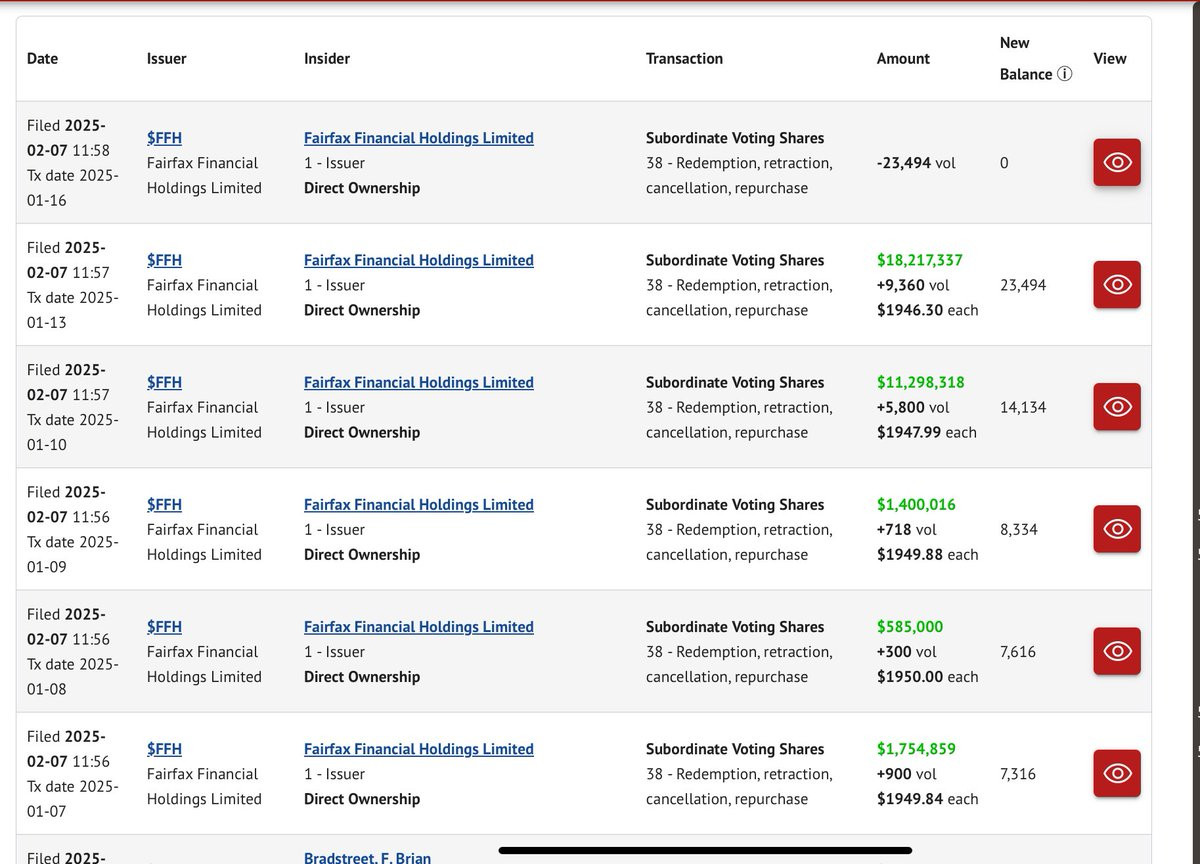This screenshot has width=1200, height=864.
Task: View the filing with Tx date 2025-01-07
Action: 1117,773
